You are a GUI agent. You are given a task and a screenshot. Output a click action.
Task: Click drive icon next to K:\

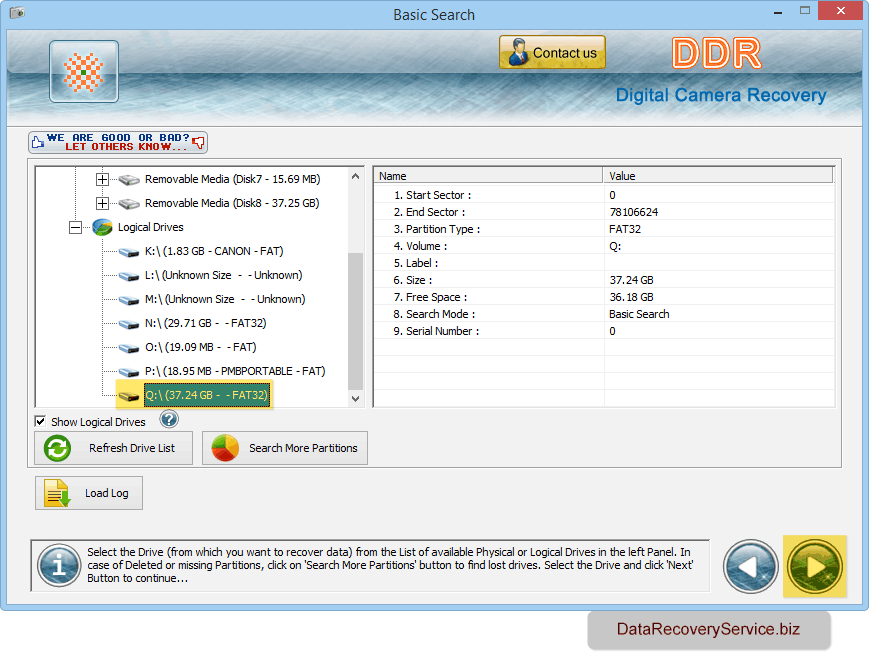(x=129, y=252)
